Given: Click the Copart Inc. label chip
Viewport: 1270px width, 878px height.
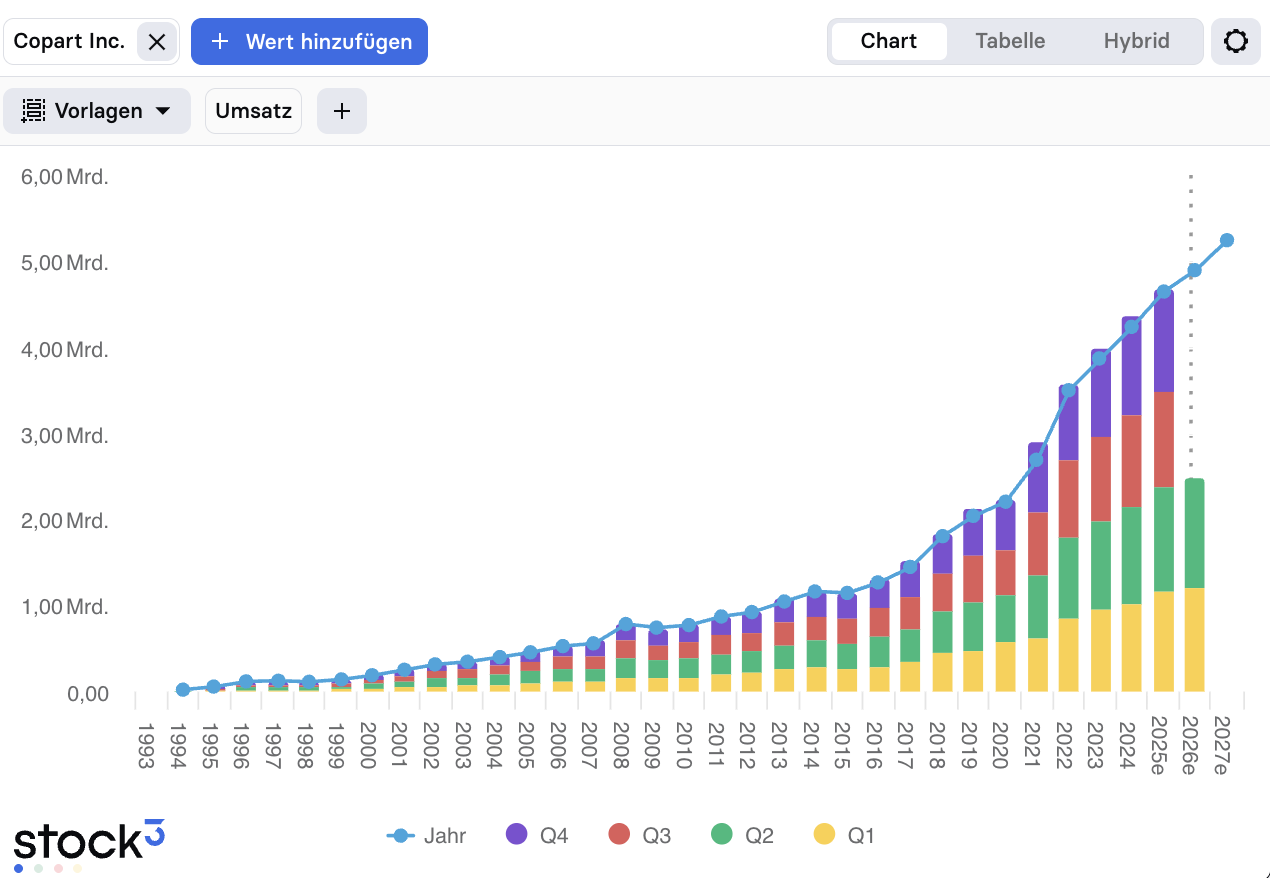Looking at the screenshot, I should pos(70,42).
